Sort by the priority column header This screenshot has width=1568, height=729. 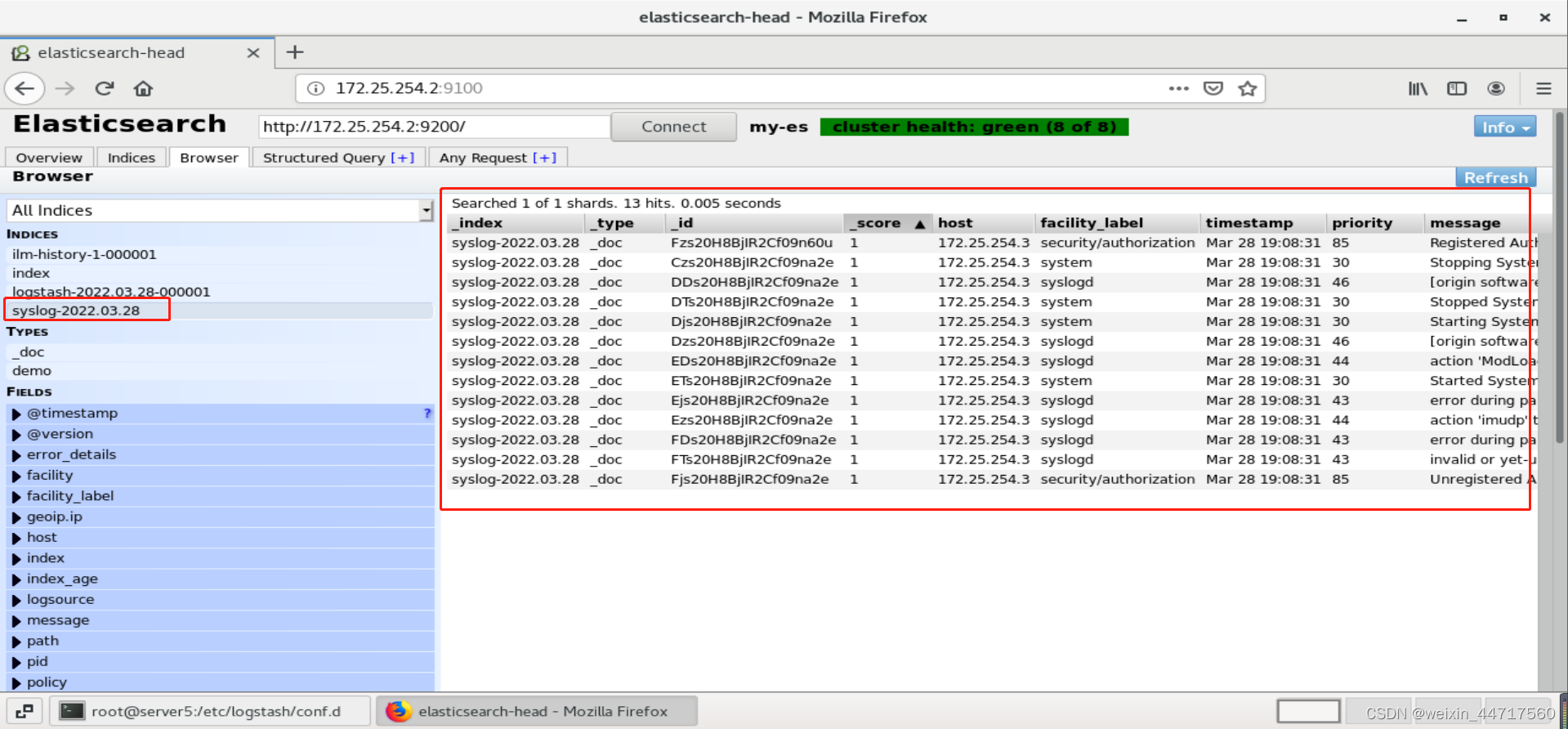1375,223
